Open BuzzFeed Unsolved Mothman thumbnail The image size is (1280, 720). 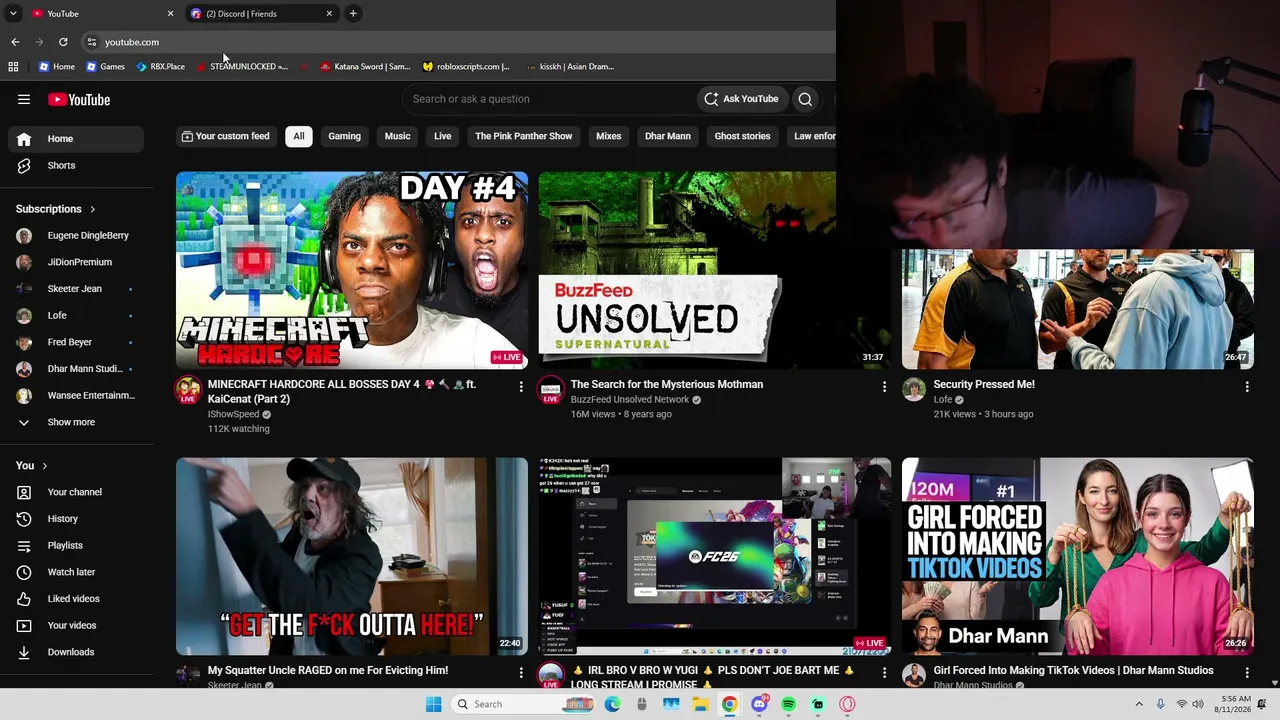pyautogui.click(x=714, y=270)
